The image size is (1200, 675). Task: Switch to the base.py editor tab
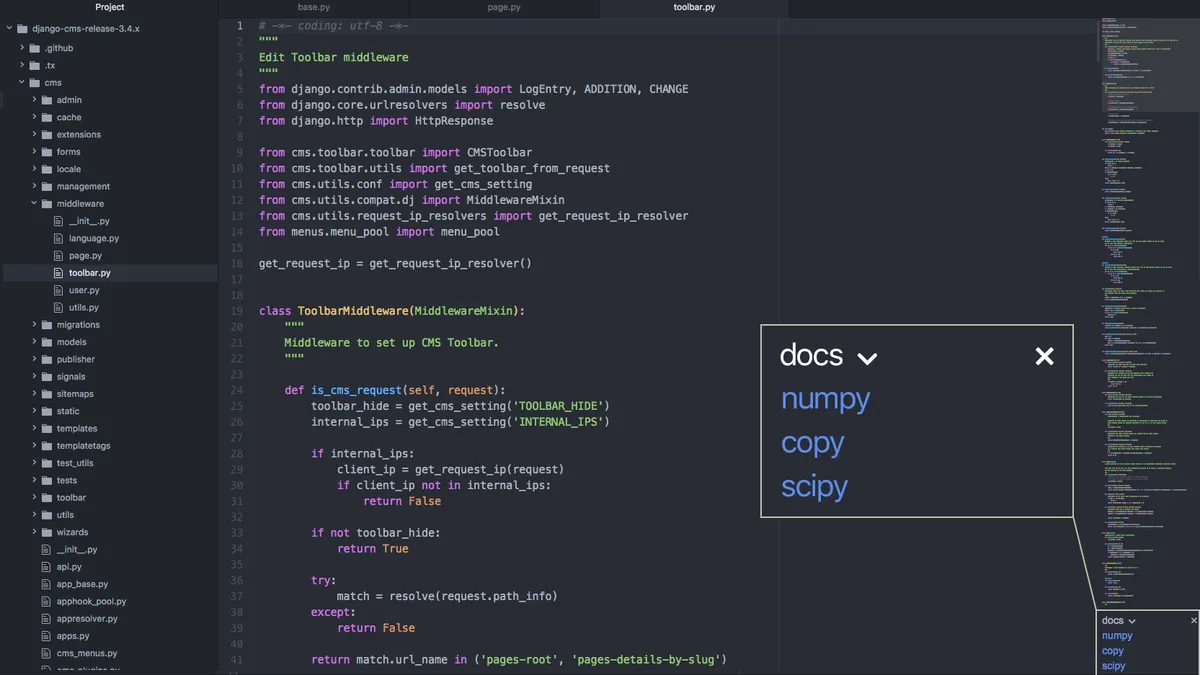pos(313,8)
